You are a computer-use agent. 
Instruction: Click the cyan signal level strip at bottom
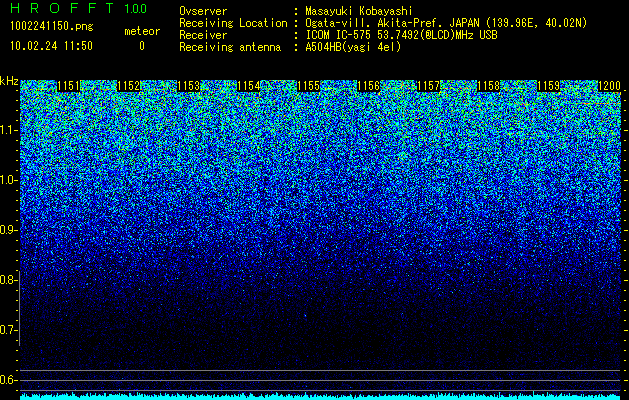click(321, 397)
